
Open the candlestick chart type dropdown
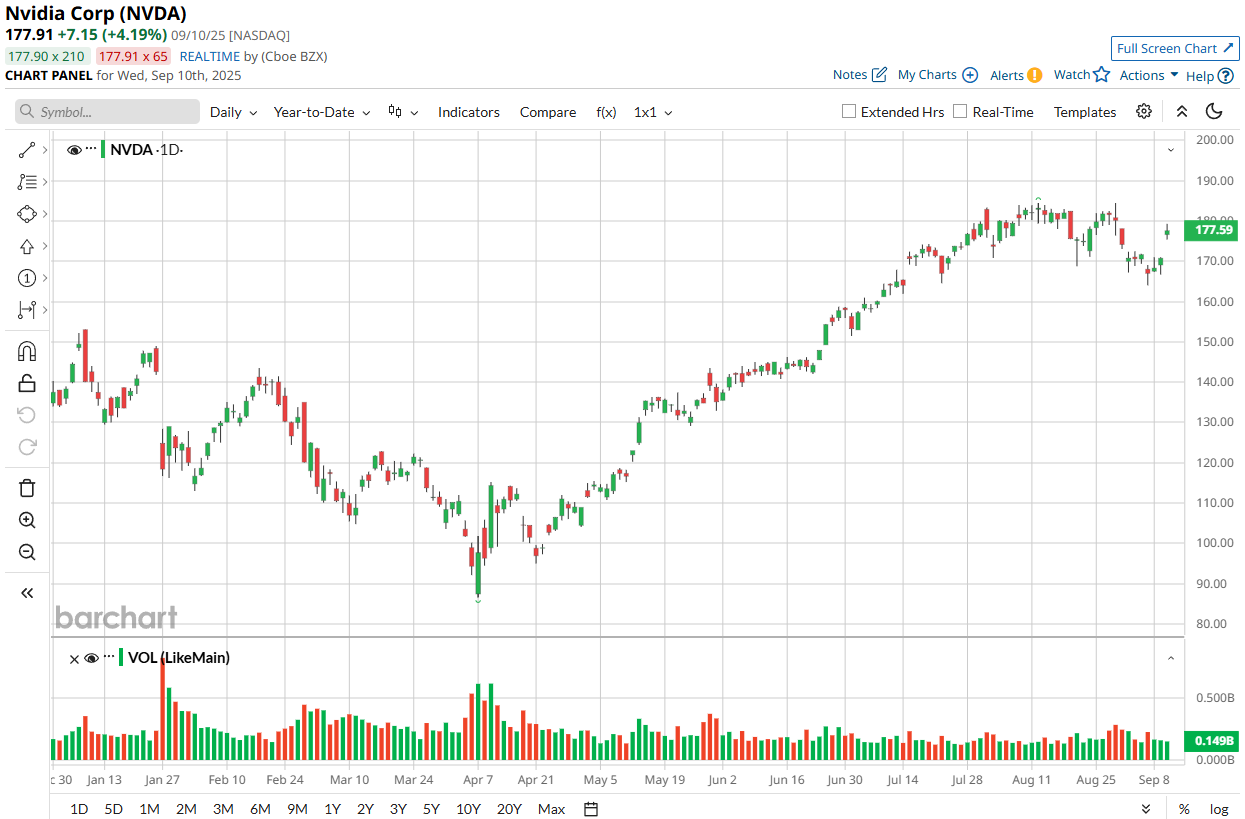(403, 112)
